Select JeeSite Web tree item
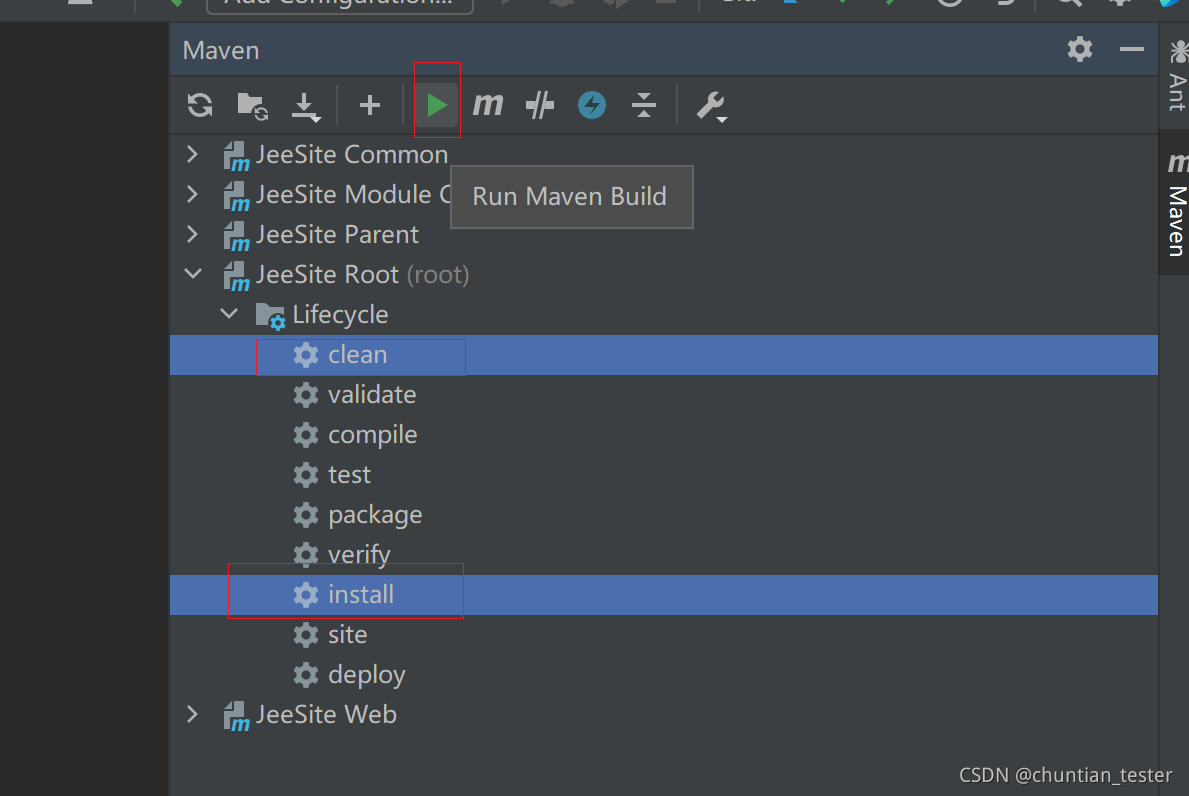The image size is (1189, 796). click(664, 715)
